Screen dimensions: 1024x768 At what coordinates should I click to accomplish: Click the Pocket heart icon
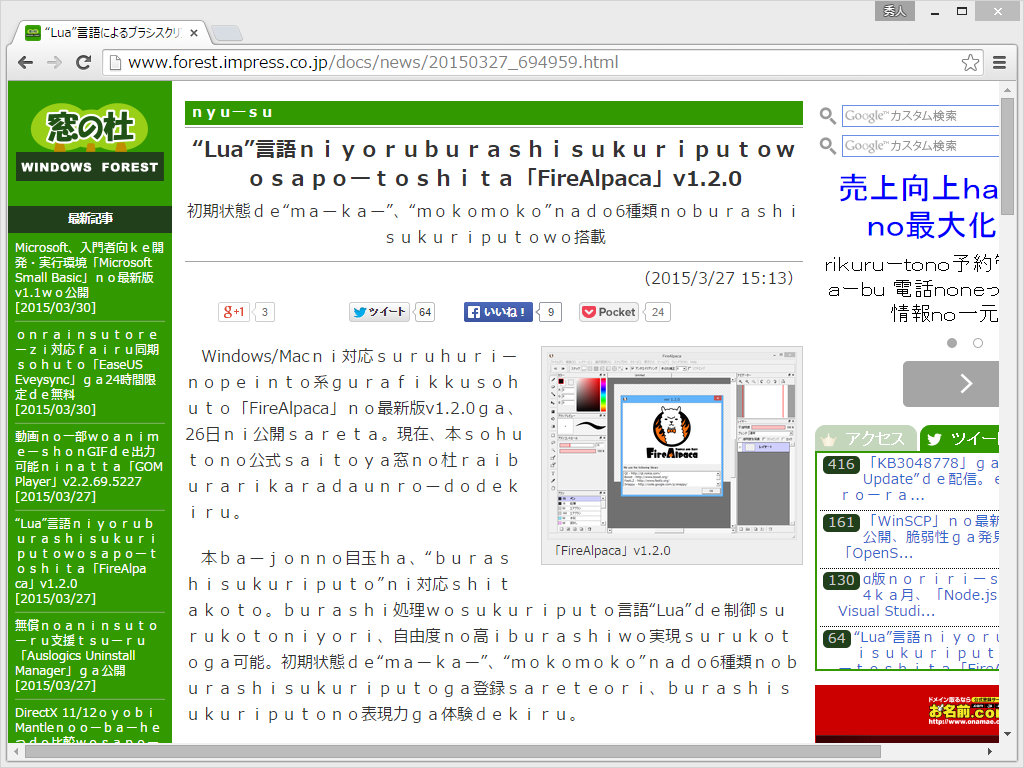589,311
